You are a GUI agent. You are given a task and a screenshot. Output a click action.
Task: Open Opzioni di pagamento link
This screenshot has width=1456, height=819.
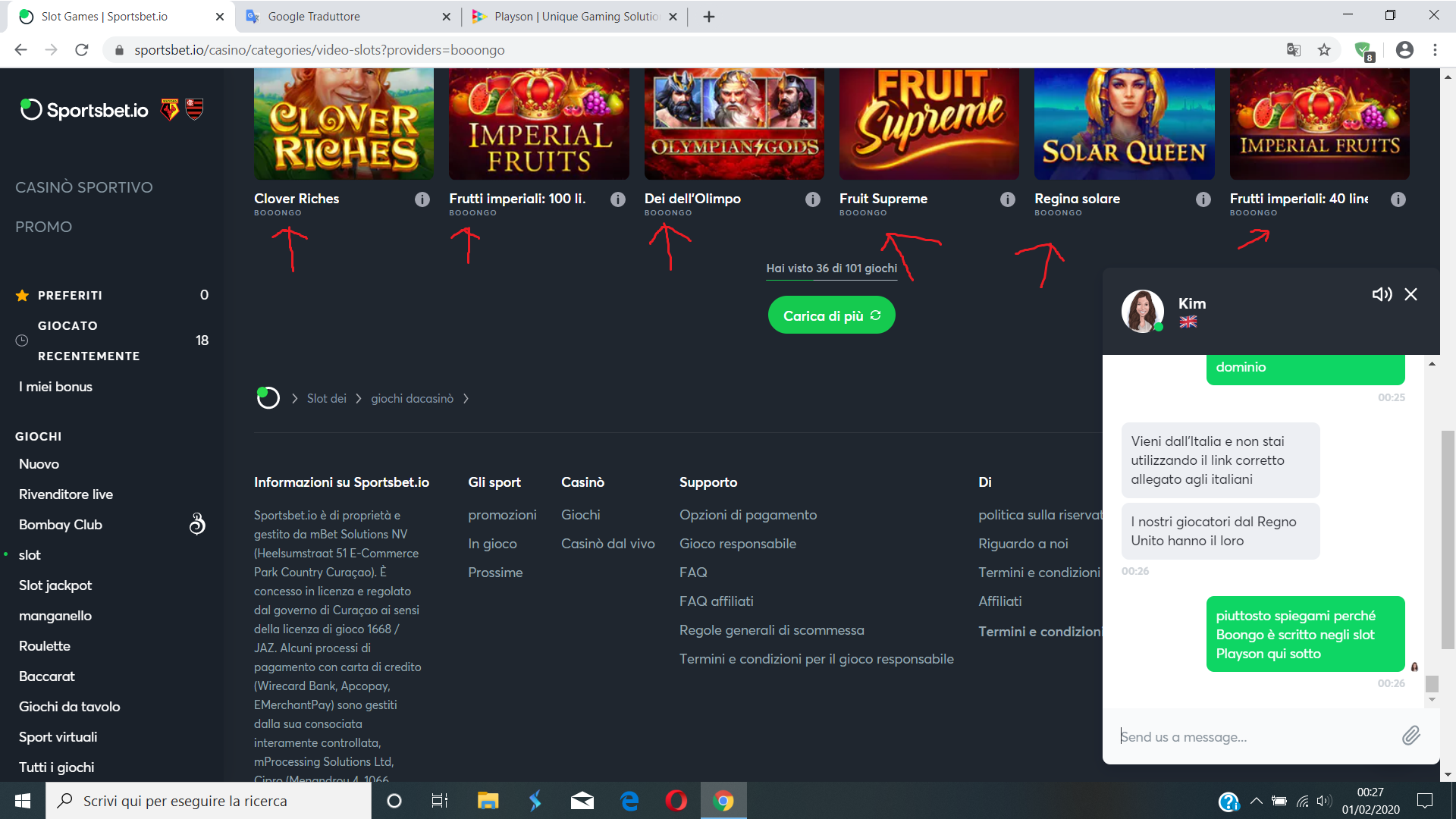click(748, 515)
